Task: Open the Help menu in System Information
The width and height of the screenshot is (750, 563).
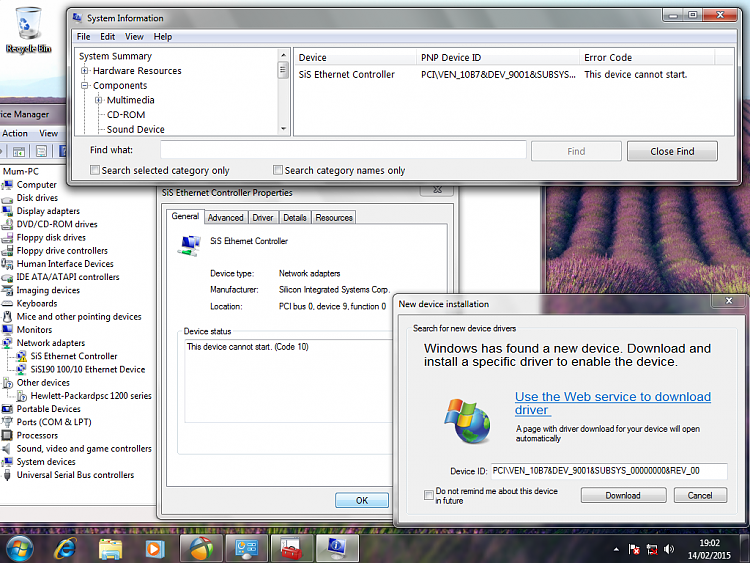Action: point(163,37)
